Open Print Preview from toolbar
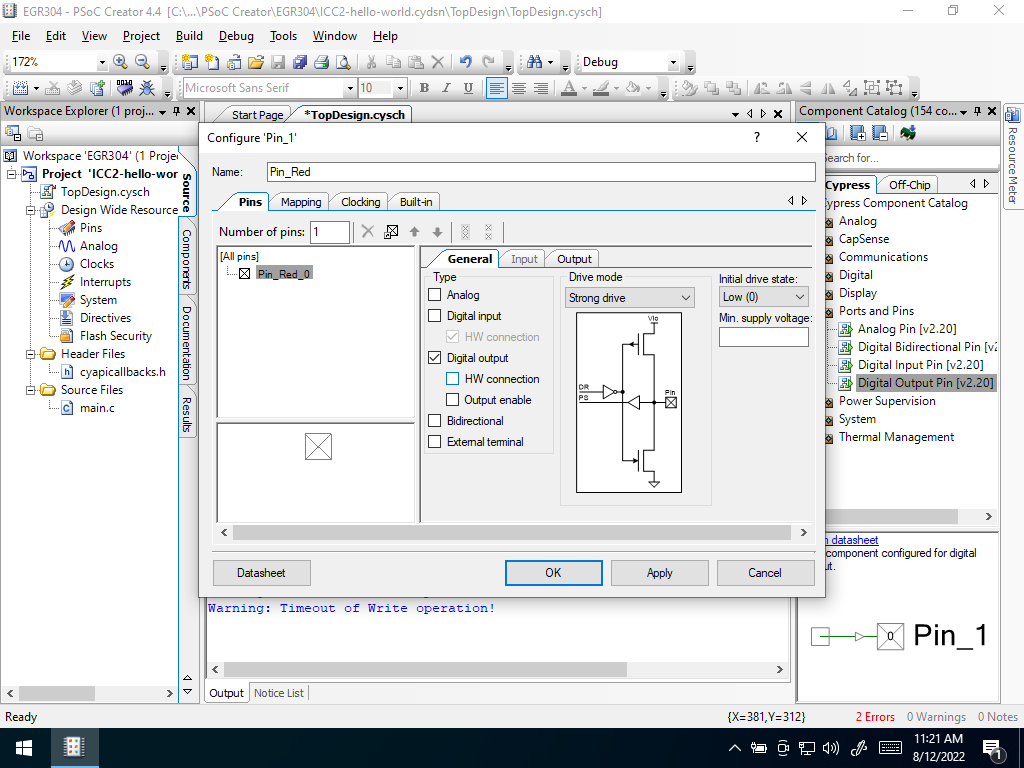 point(343,62)
